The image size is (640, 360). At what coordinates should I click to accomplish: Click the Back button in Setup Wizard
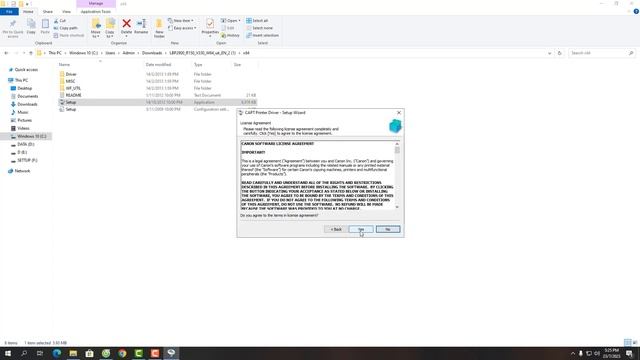[x=336, y=229]
